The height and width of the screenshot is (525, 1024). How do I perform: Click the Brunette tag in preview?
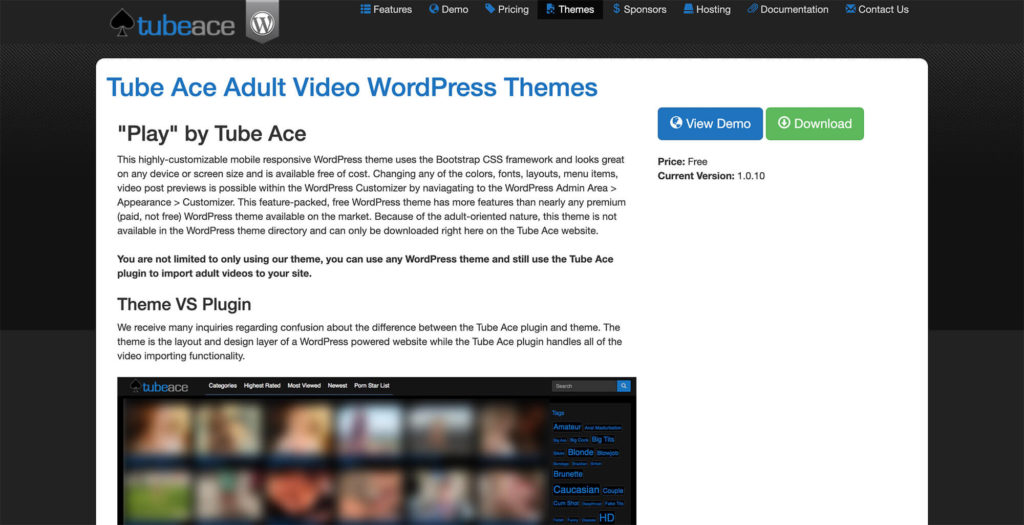568,474
